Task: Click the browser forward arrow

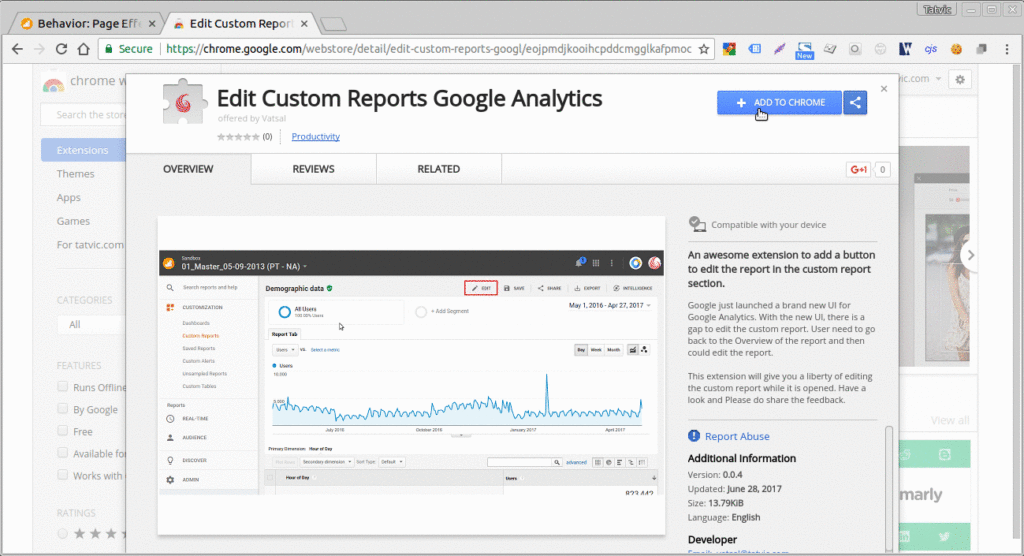Action: tap(39, 49)
